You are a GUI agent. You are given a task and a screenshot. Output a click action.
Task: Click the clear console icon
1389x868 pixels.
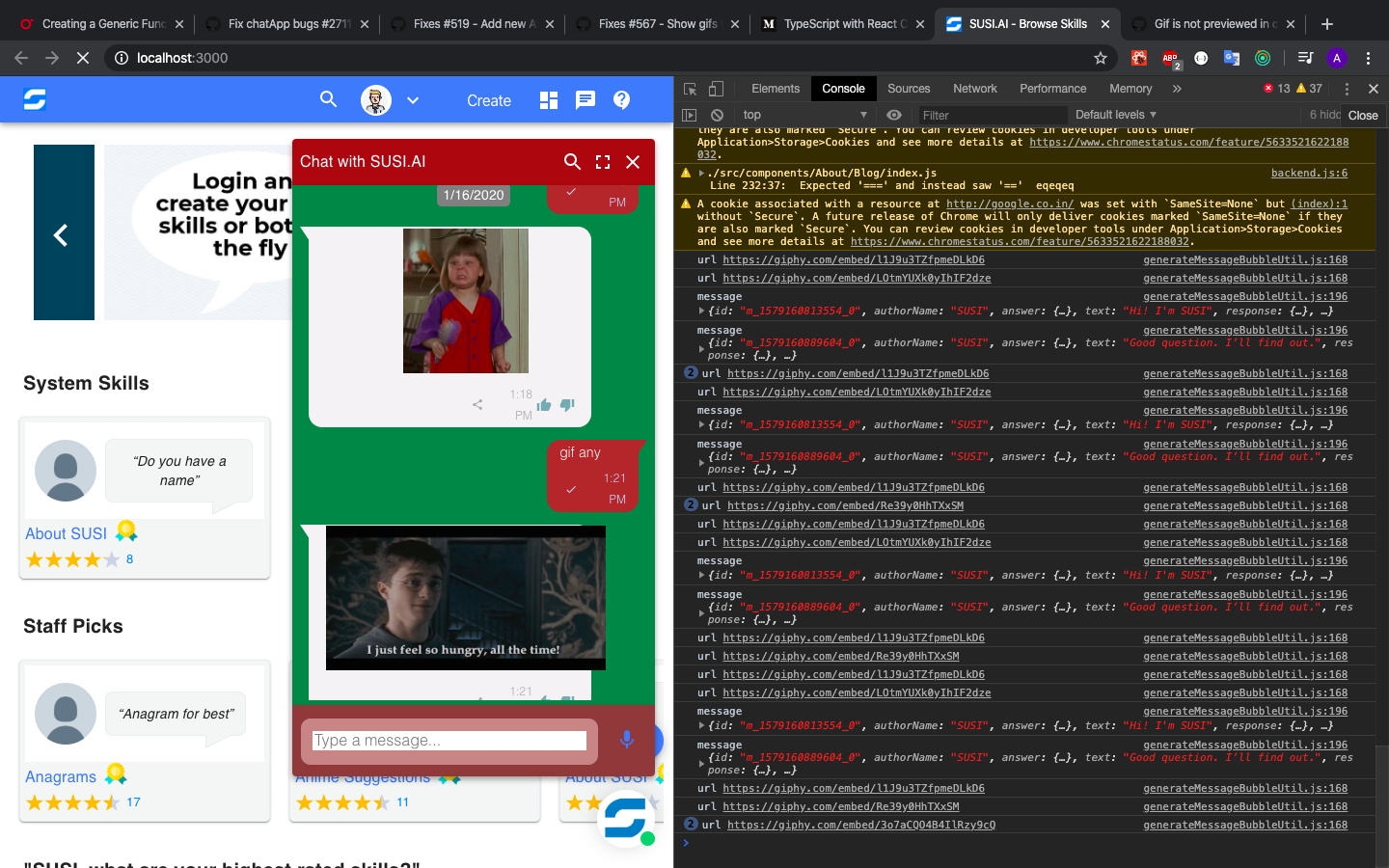point(715,115)
